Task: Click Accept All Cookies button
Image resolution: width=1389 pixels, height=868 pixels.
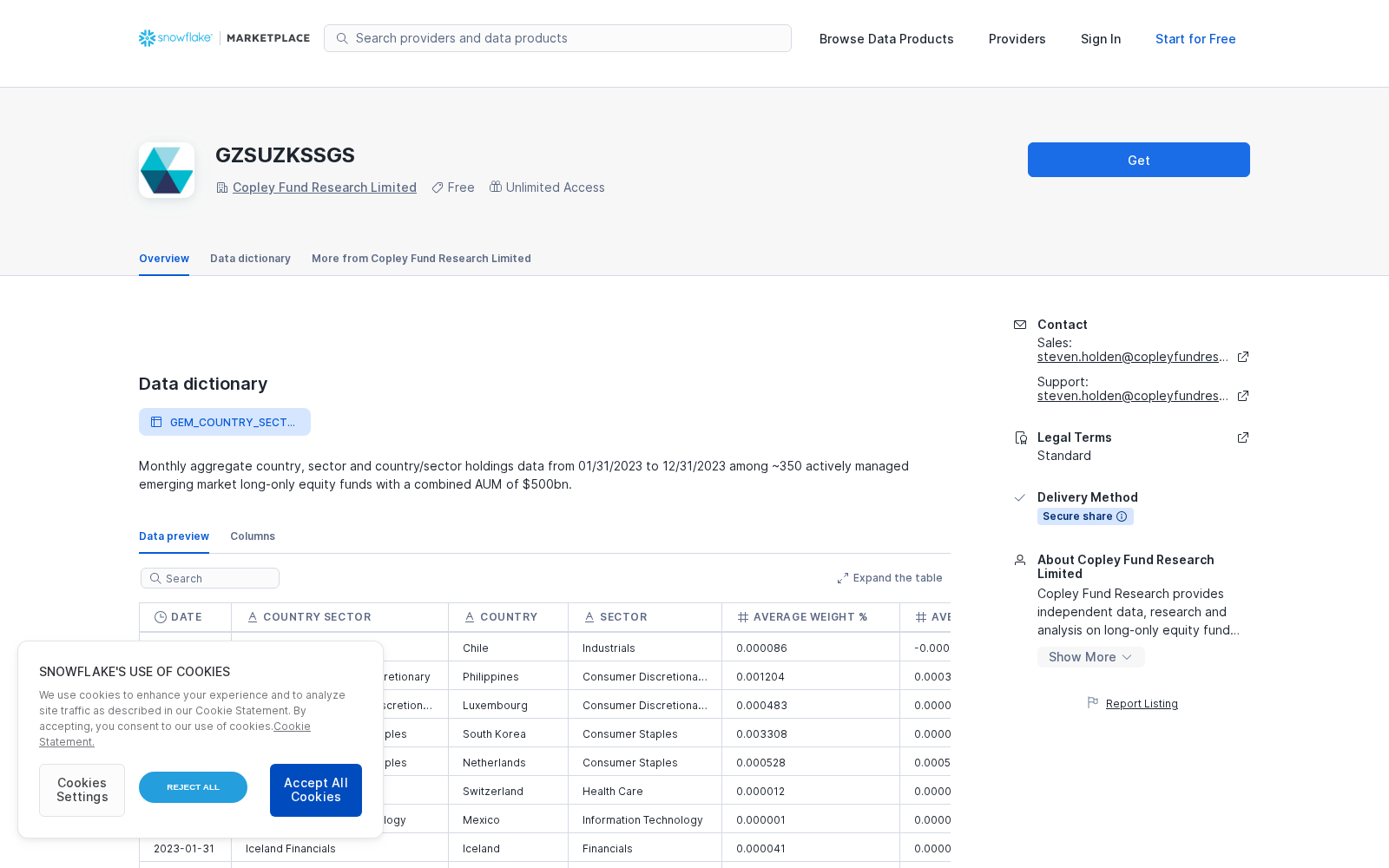Action: click(x=316, y=790)
